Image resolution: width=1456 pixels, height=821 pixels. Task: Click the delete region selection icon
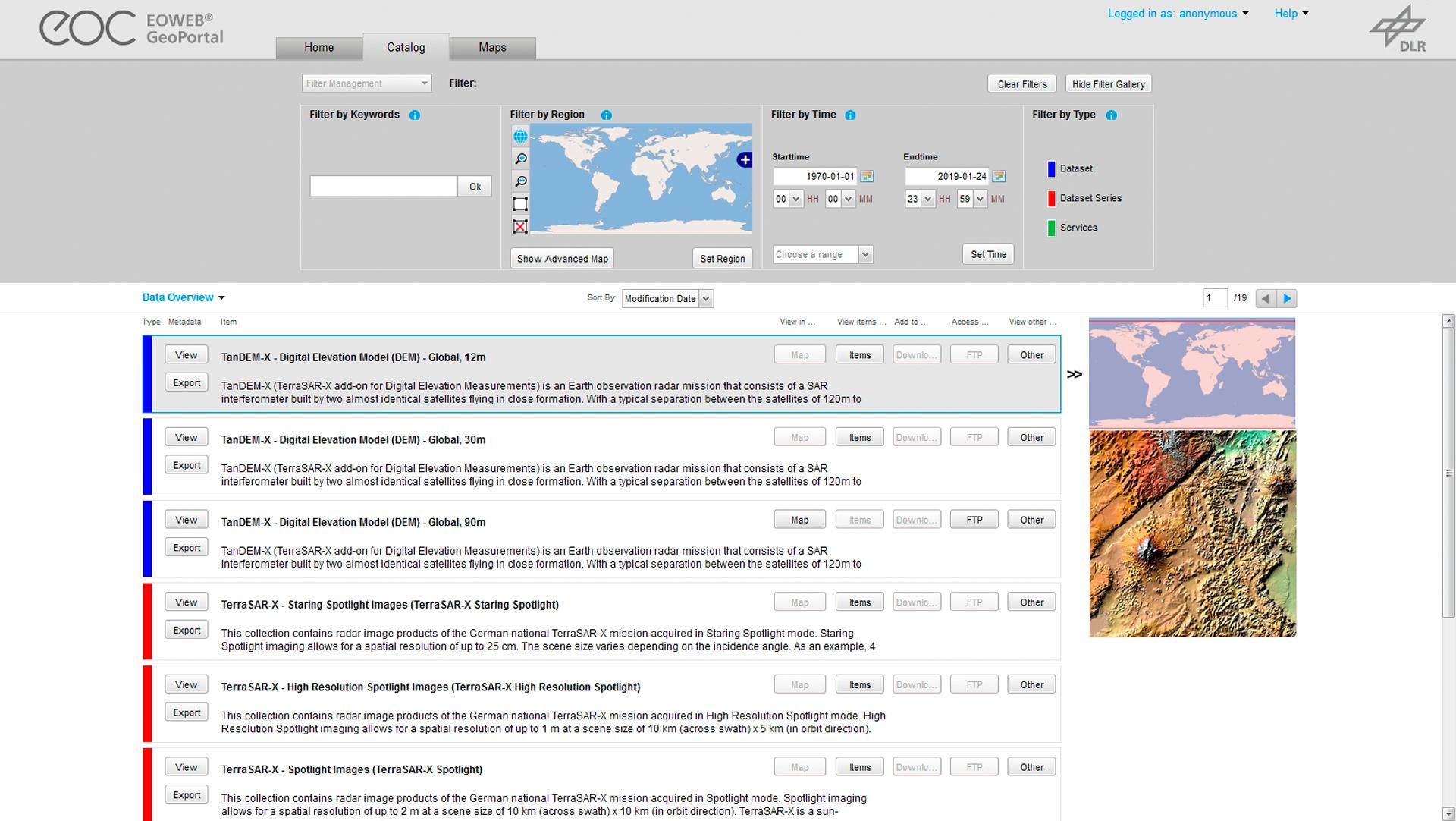tap(520, 225)
